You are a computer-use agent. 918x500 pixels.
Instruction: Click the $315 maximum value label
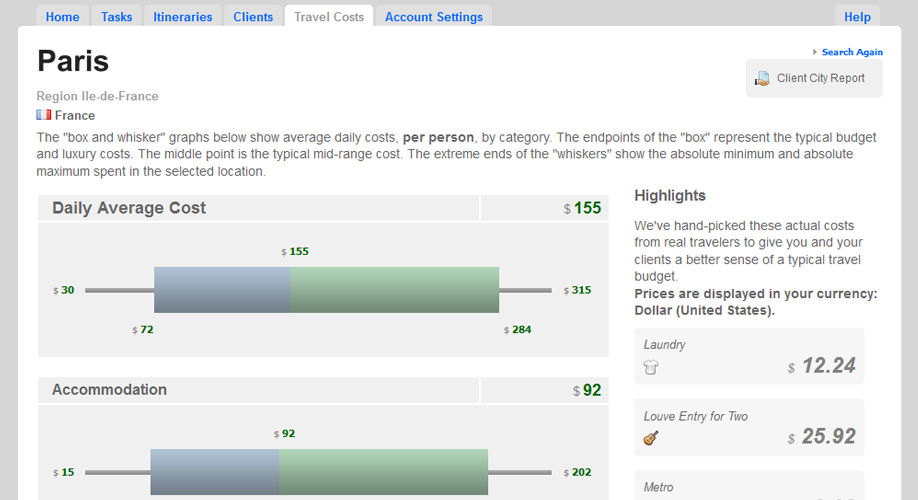point(577,290)
